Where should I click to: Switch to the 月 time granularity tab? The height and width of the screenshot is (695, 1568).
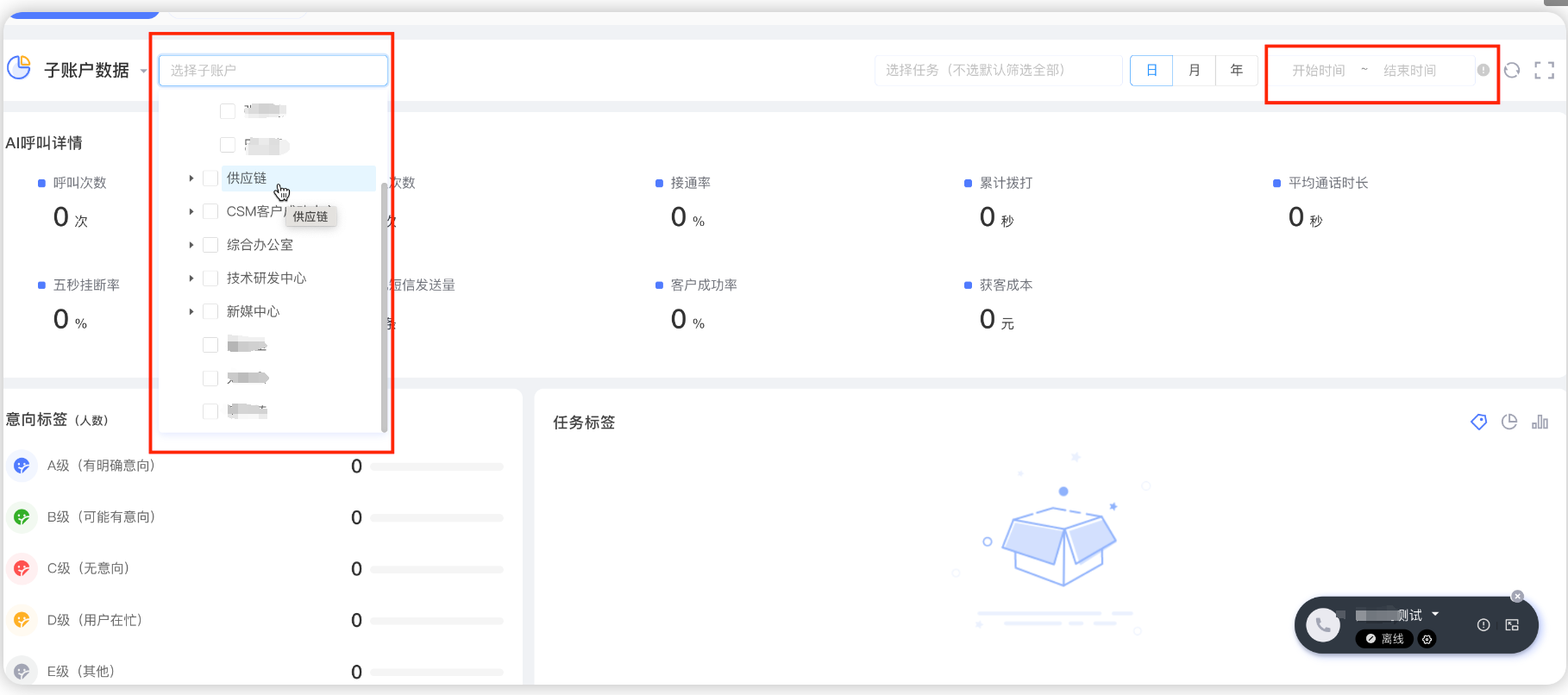click(1194, 71)
